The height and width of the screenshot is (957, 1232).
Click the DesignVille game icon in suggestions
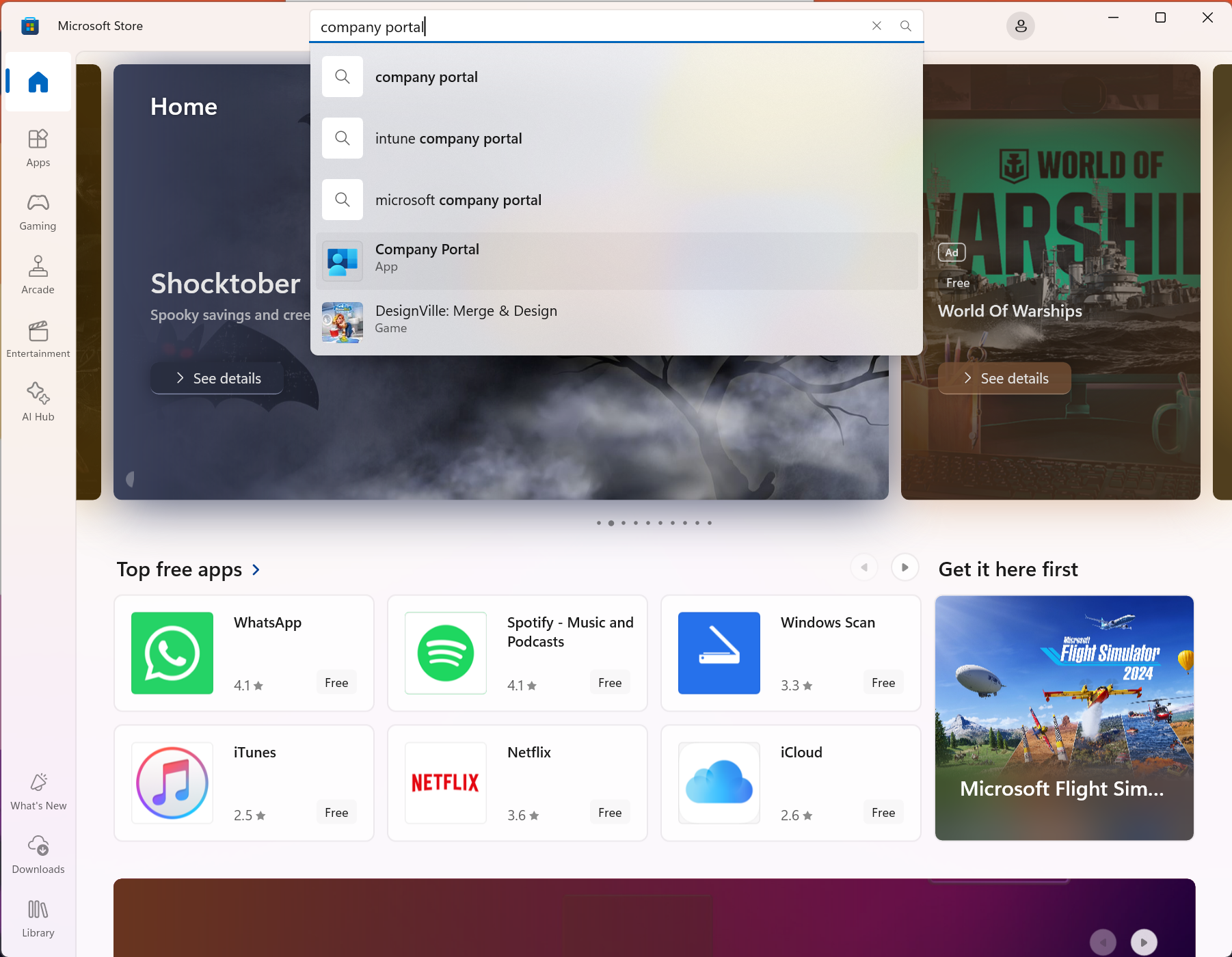click(343, 323)
